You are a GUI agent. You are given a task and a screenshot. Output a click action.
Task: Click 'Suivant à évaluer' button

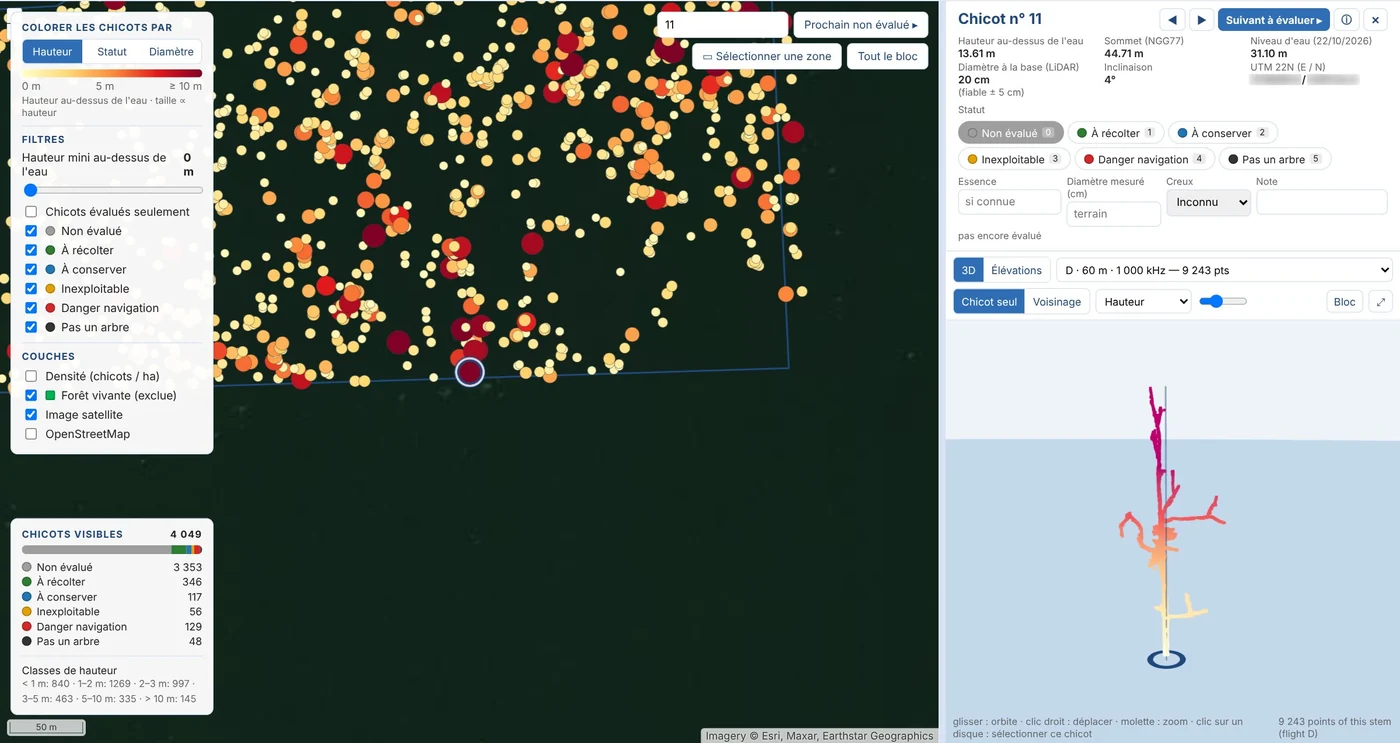coord(1274,20)
